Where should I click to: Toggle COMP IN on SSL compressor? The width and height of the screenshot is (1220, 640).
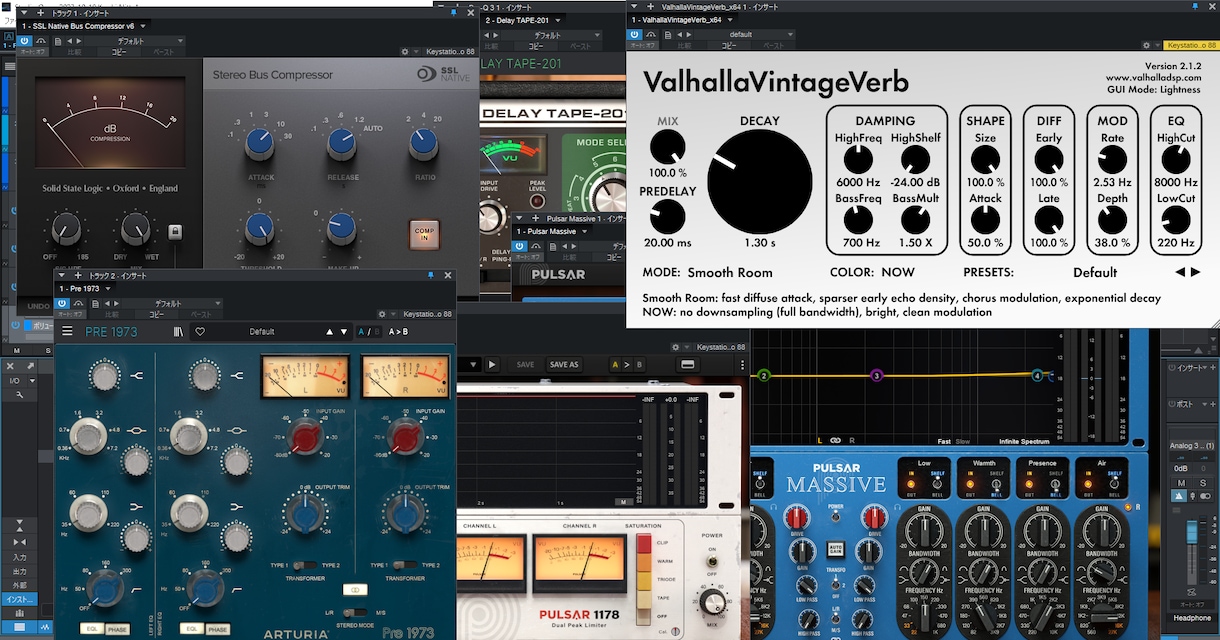coord(424,233)
